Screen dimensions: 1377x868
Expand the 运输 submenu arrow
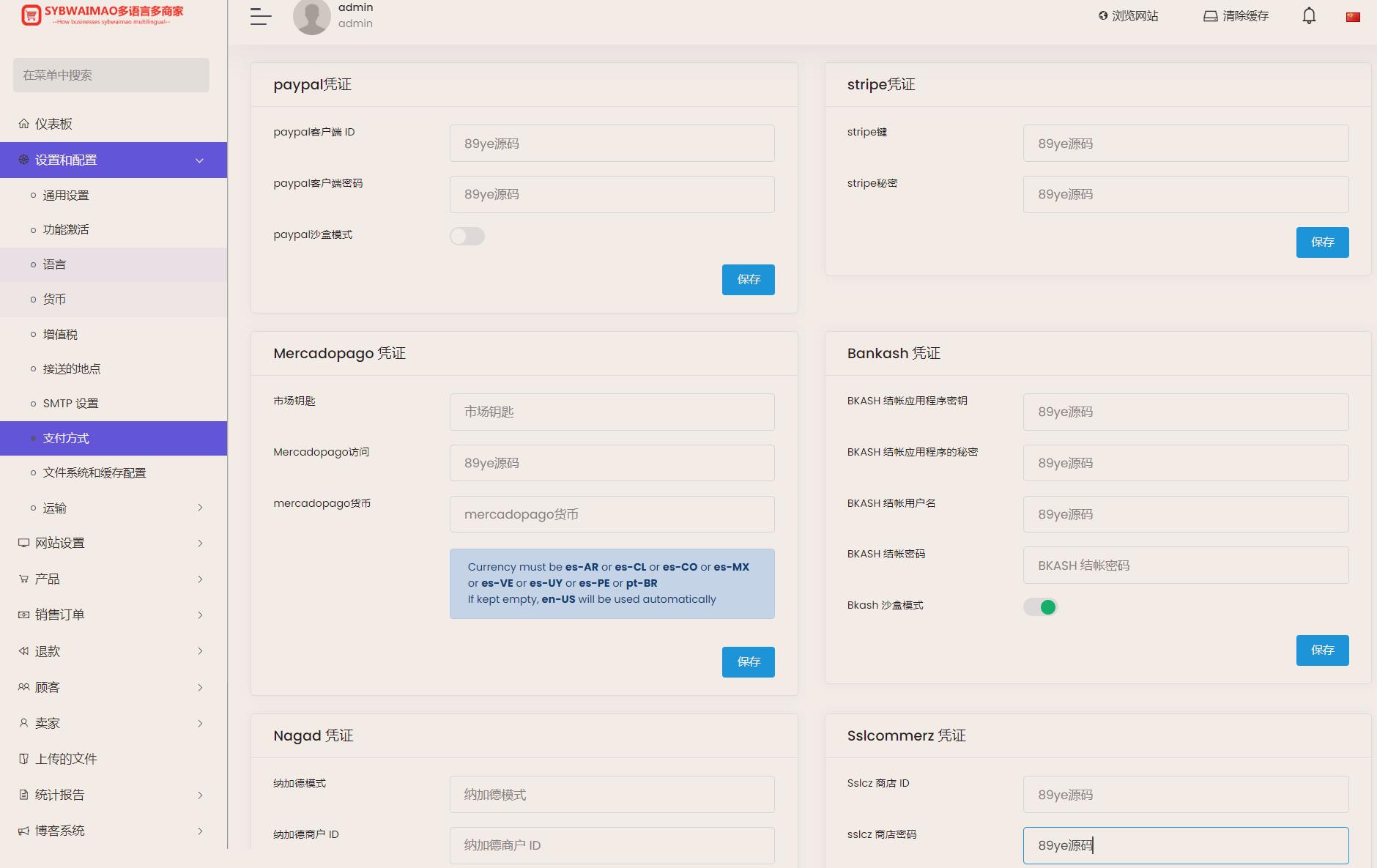[200, 508]
